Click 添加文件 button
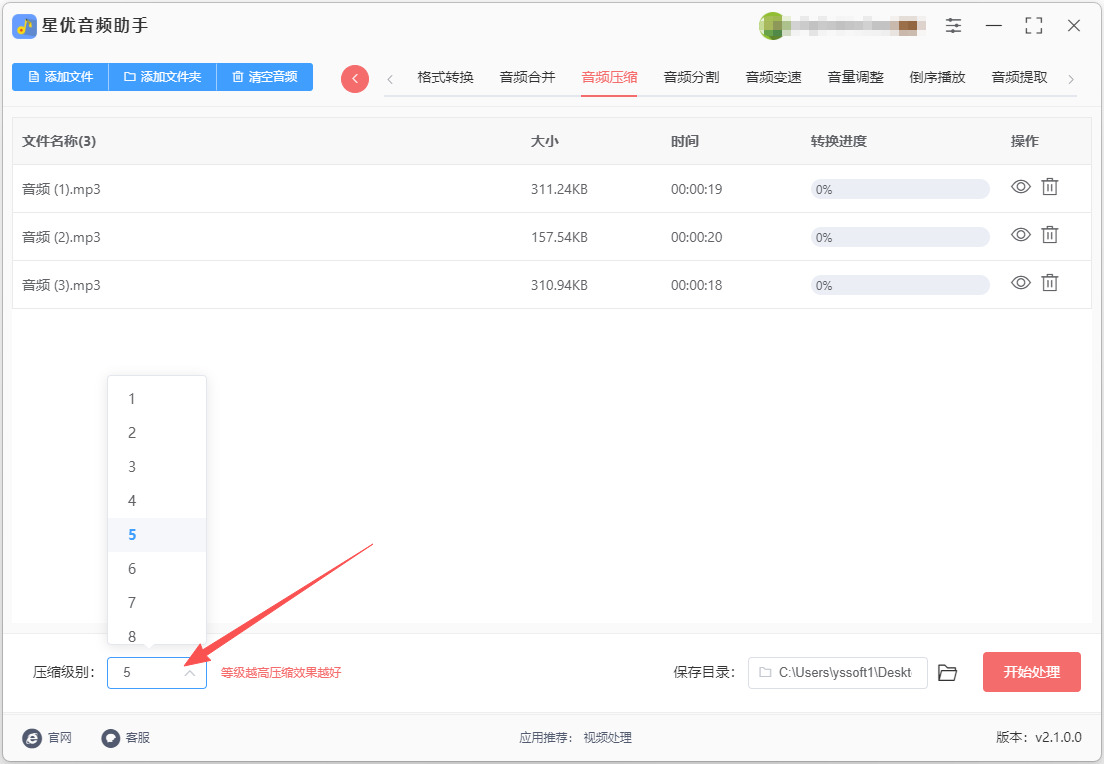Viewport: 1104px width, 764px height. [x=61, y=77]
